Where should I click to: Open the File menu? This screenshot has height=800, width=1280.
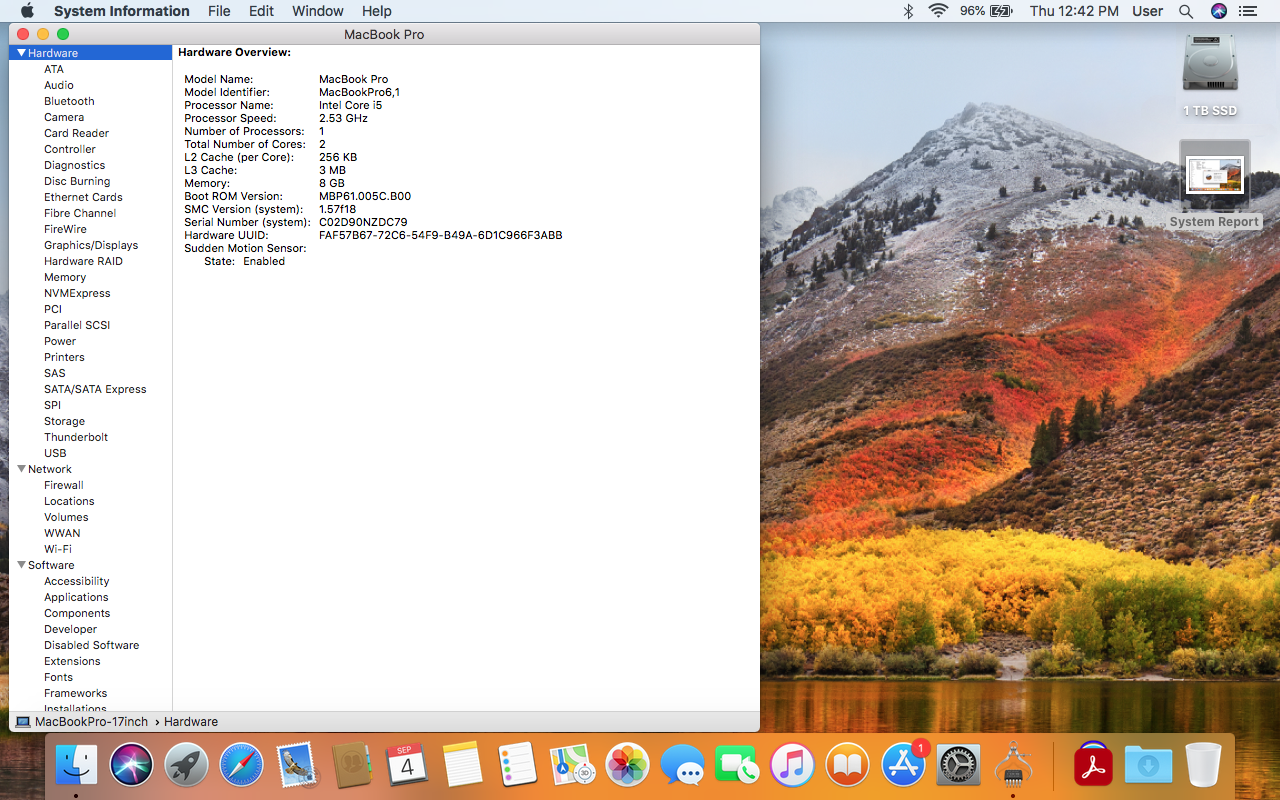coord(219,11)
